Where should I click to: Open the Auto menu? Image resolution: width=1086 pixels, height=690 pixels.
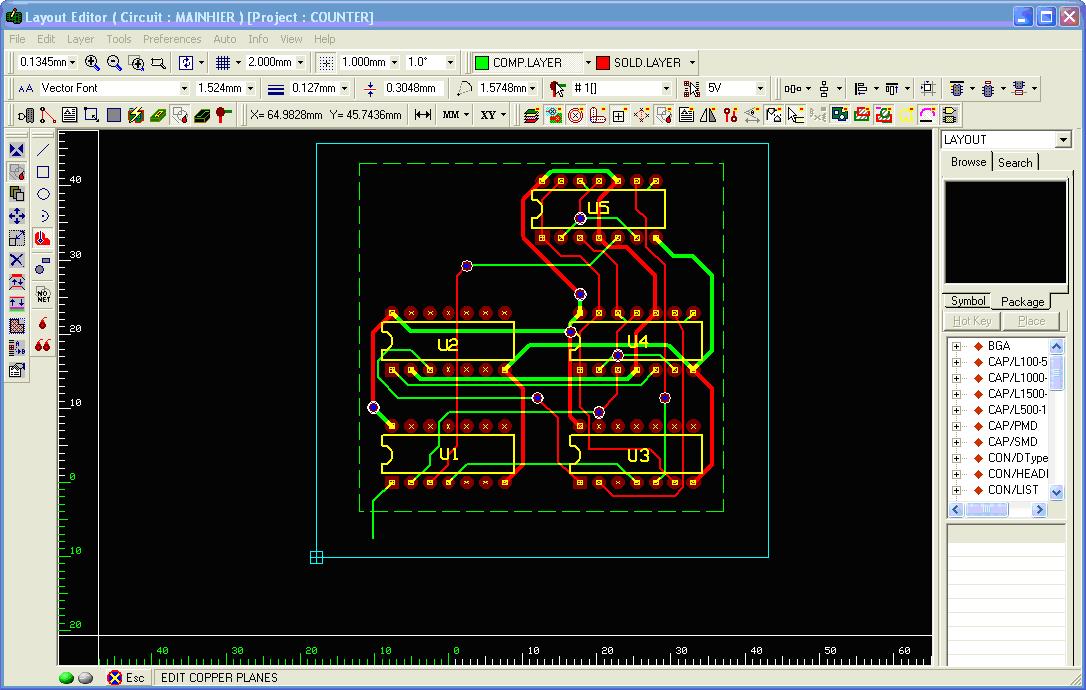click(x=224, y=39)
